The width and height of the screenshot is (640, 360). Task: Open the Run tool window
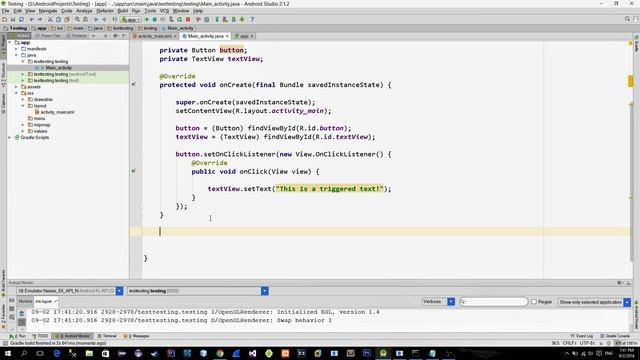tap(18, 336)
